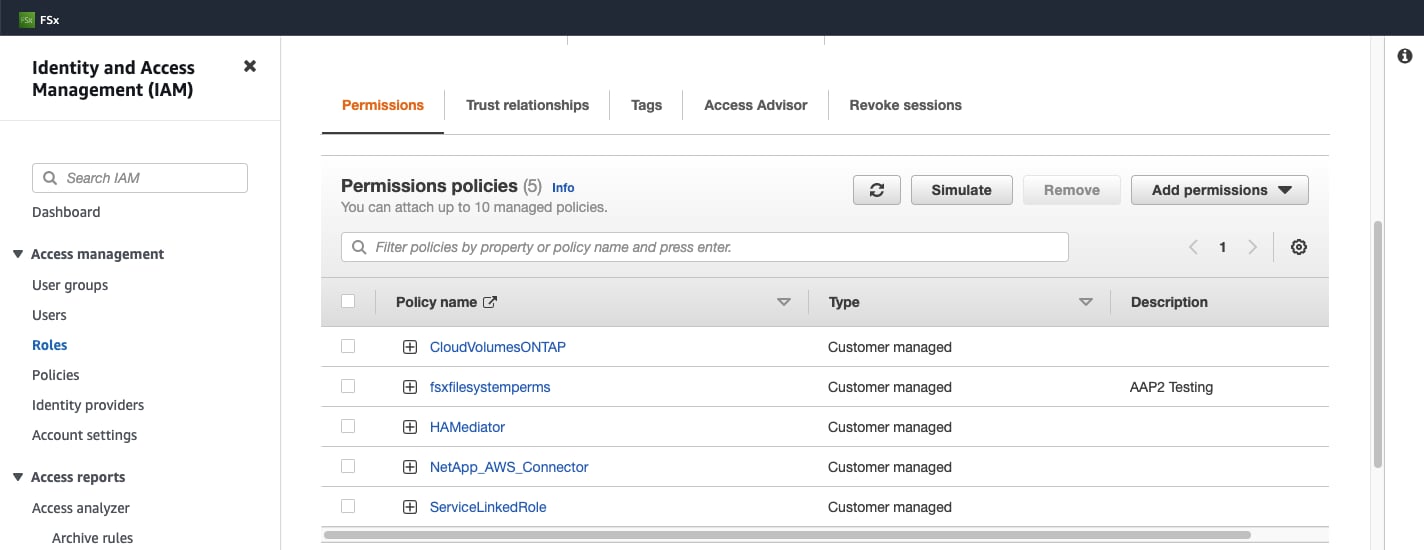Collapse the Access management section
Image resolution: width=1424 pixels, height=550 pixels.
(18, 254)
